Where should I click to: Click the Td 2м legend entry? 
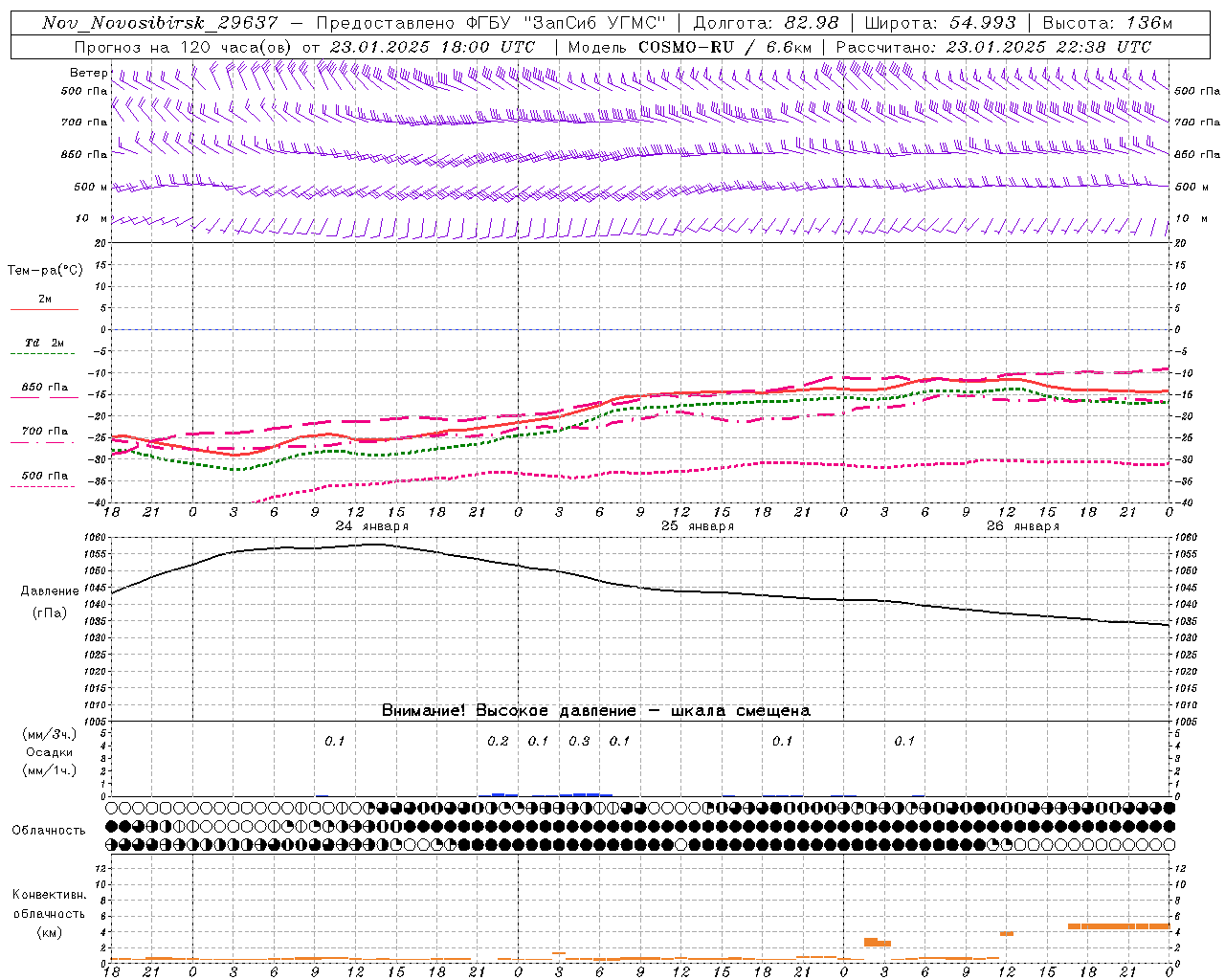point(45,343)
